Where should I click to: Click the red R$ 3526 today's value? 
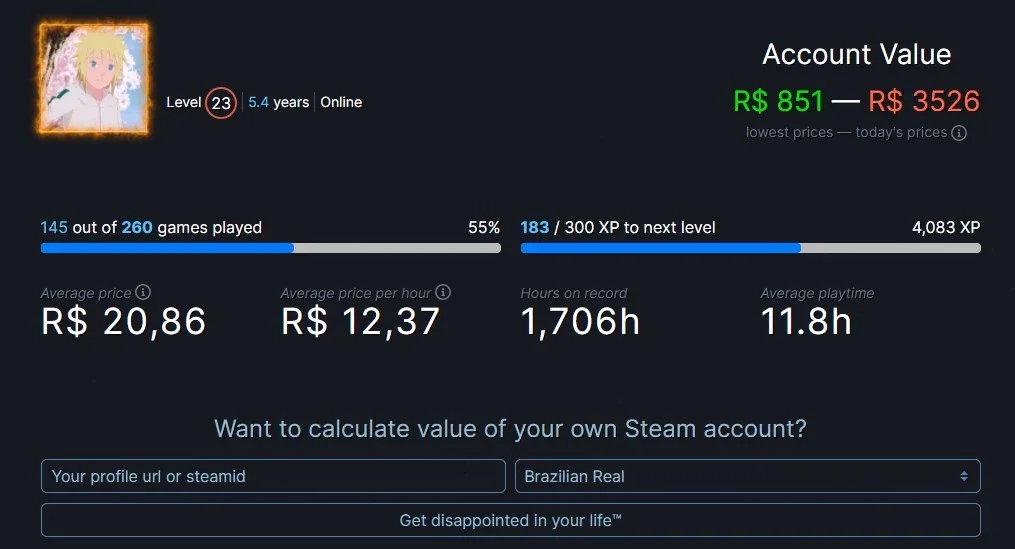[924, 101]
